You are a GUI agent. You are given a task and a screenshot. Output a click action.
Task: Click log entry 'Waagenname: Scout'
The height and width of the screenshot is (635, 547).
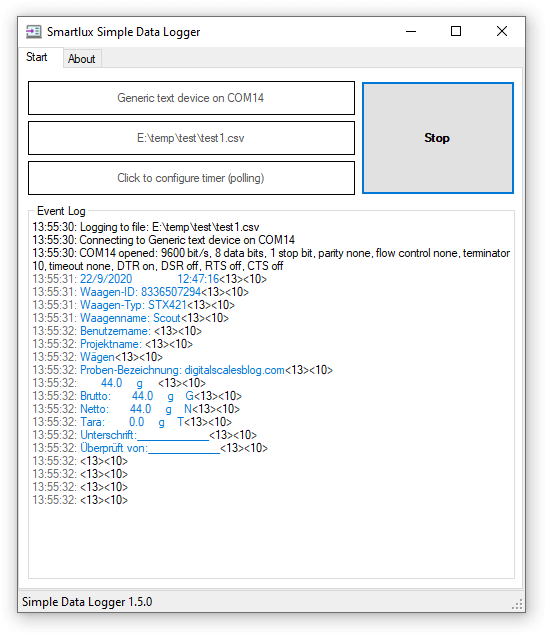point(130,318)
